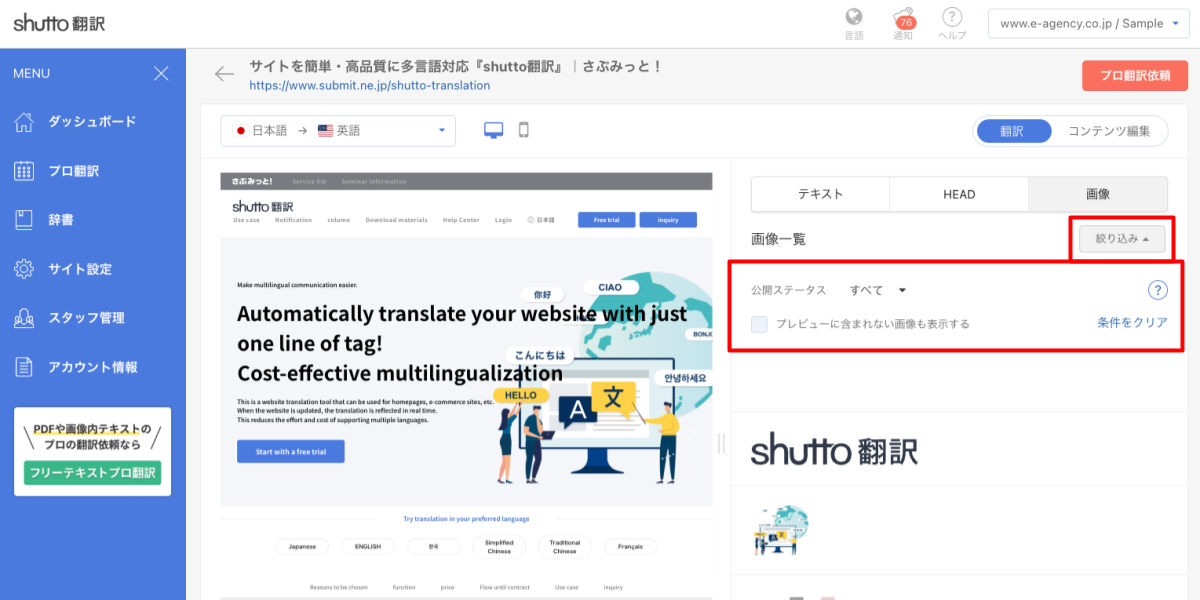Click Start with a free trial in preview

click(x=290, y=452)
